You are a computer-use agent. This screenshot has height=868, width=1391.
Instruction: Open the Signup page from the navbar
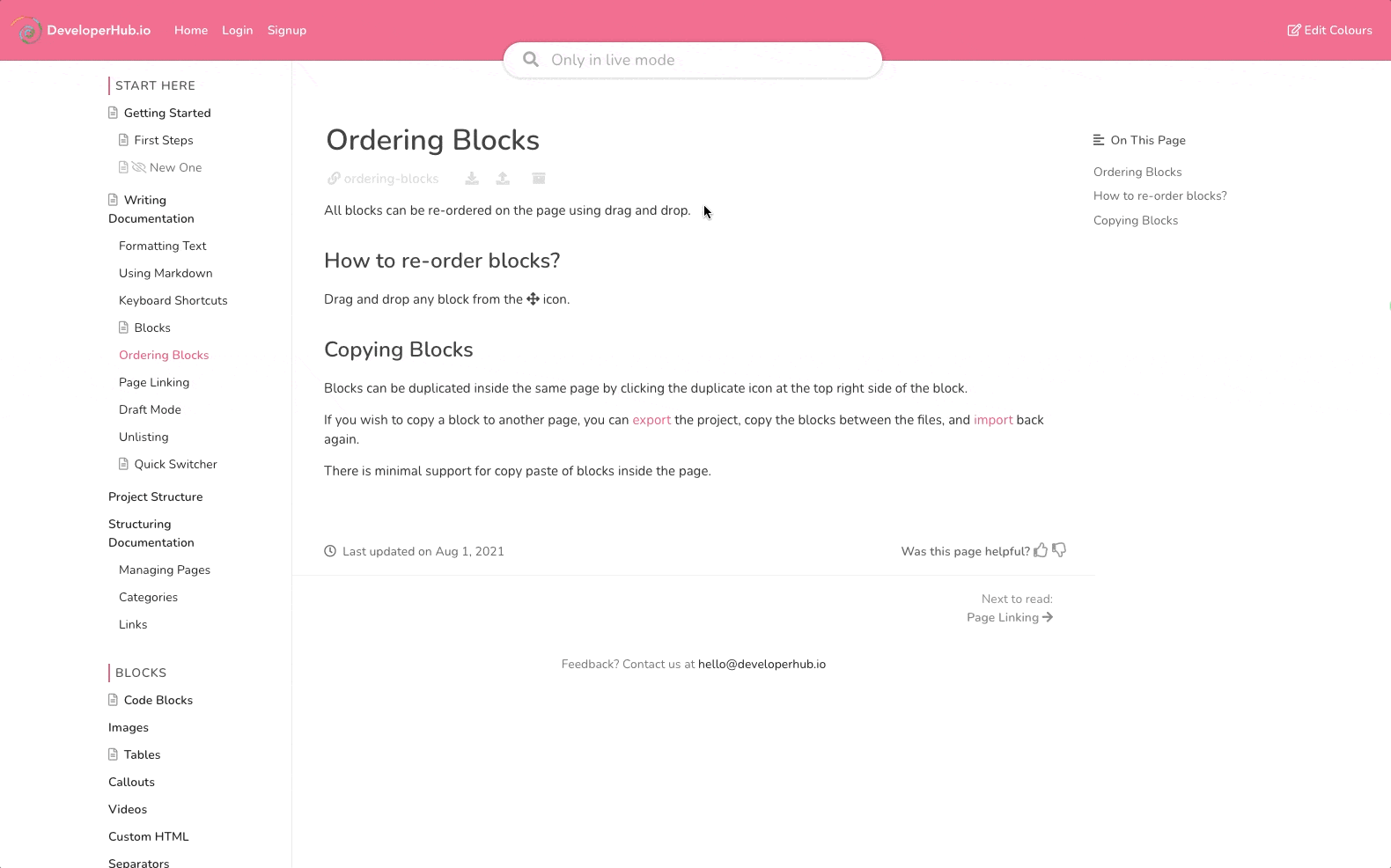point(287,30)
